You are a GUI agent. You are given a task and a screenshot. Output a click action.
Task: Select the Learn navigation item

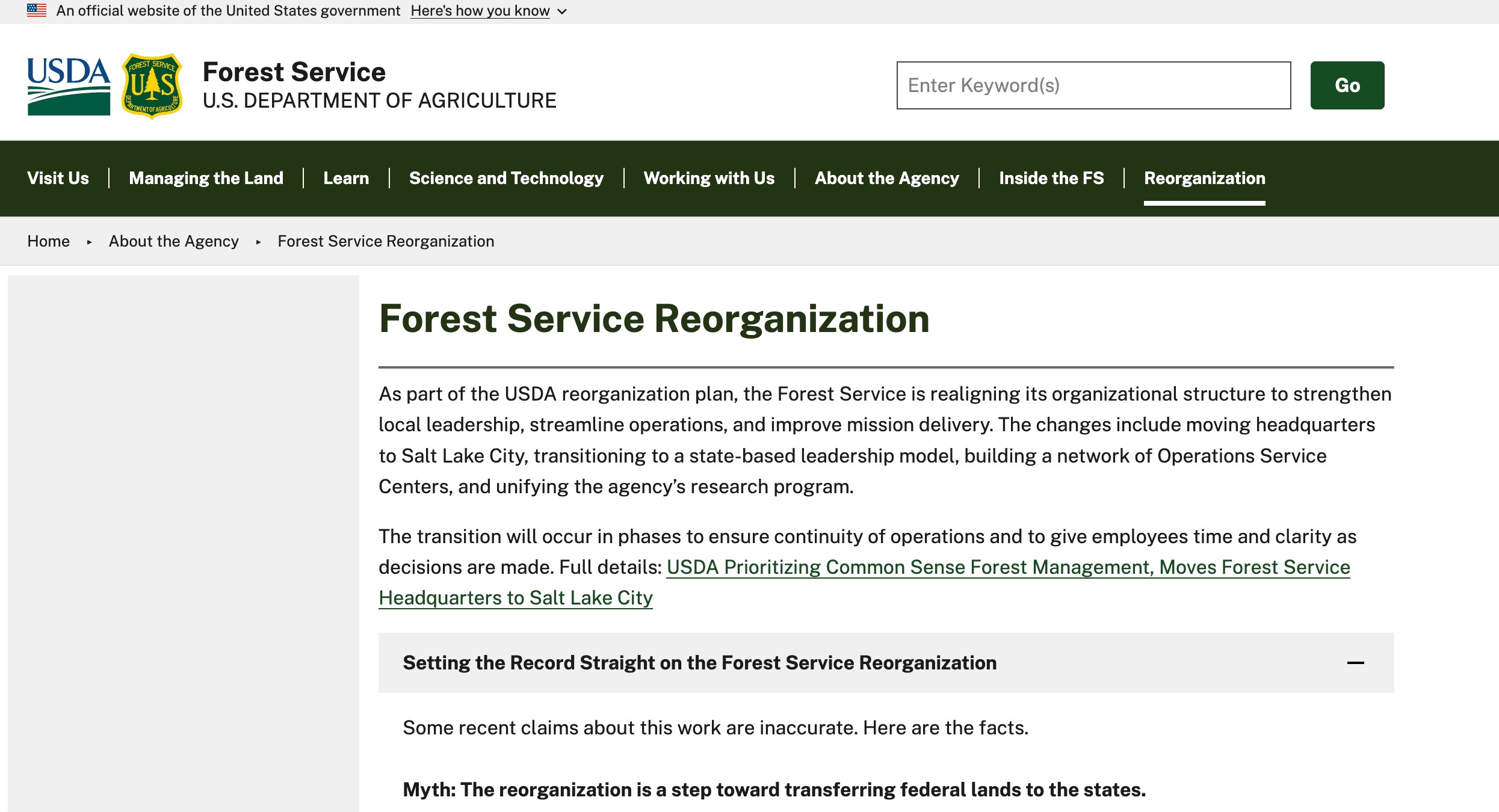pos(346,178)
